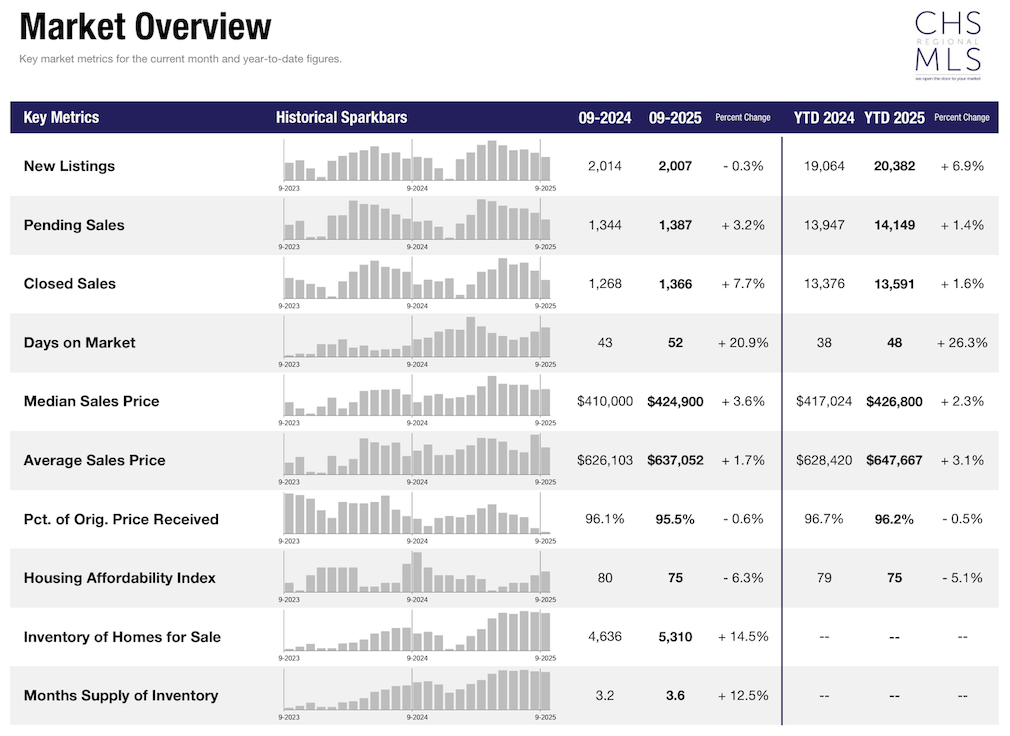Click the +14.5% percent change value
This screenshot has height=736, width=1010.
coord(743,635)
